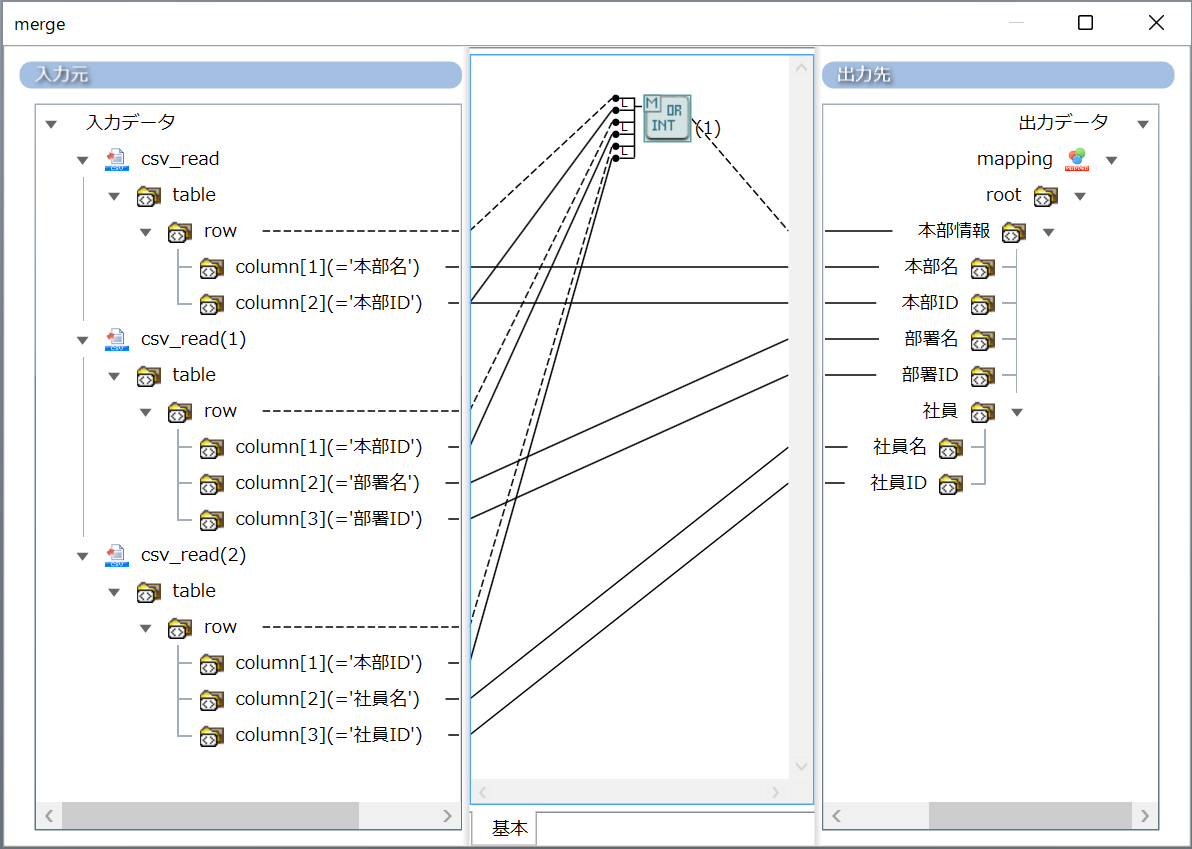Click the icon of csv_read column[2](='本部ID')
1192x849 pixels.
point(211,304)
